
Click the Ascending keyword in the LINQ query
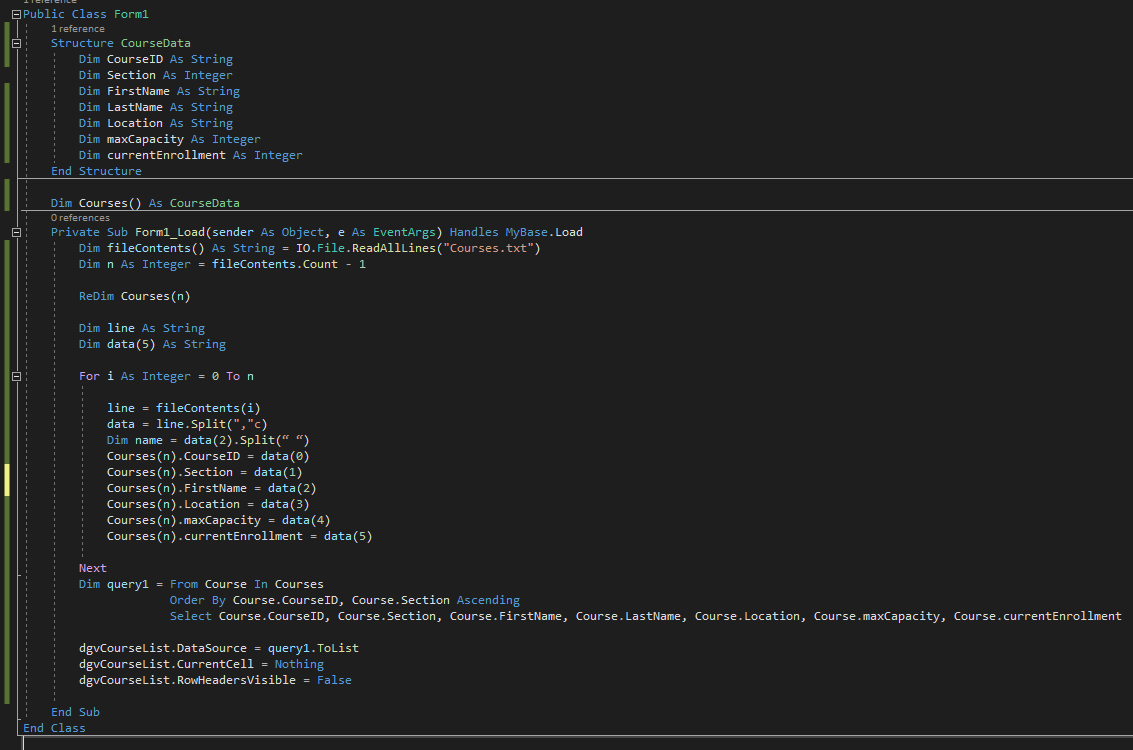pyautogui.click(x=488, y=599)
